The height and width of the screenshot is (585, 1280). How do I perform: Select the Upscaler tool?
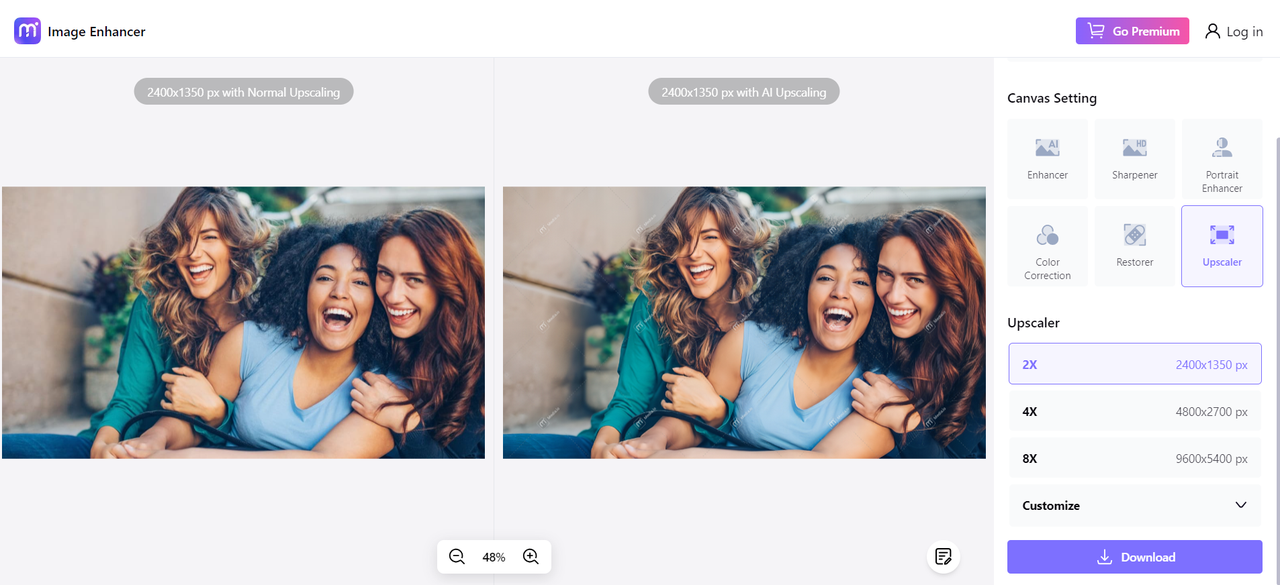coord(1222,246)
